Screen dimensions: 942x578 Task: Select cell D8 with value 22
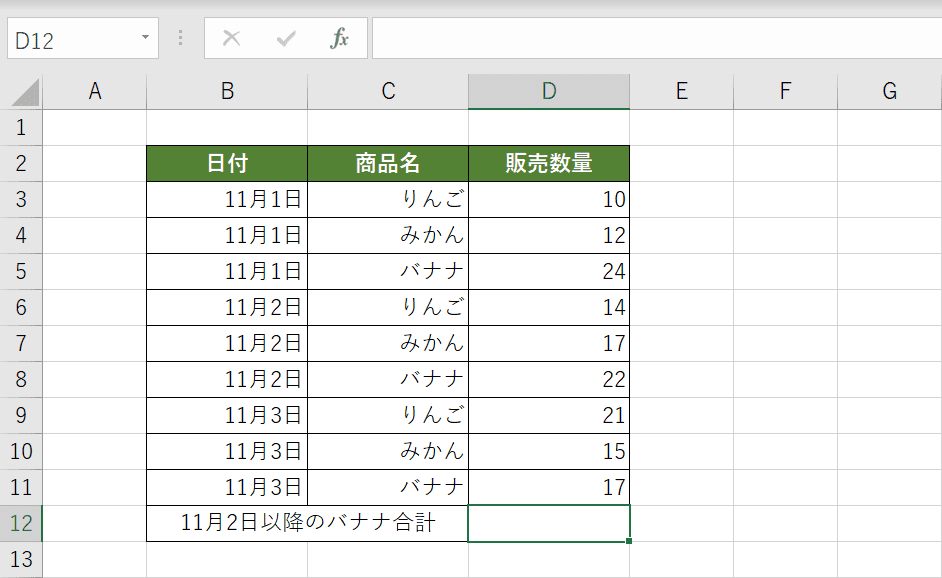[x=549, y=380]
